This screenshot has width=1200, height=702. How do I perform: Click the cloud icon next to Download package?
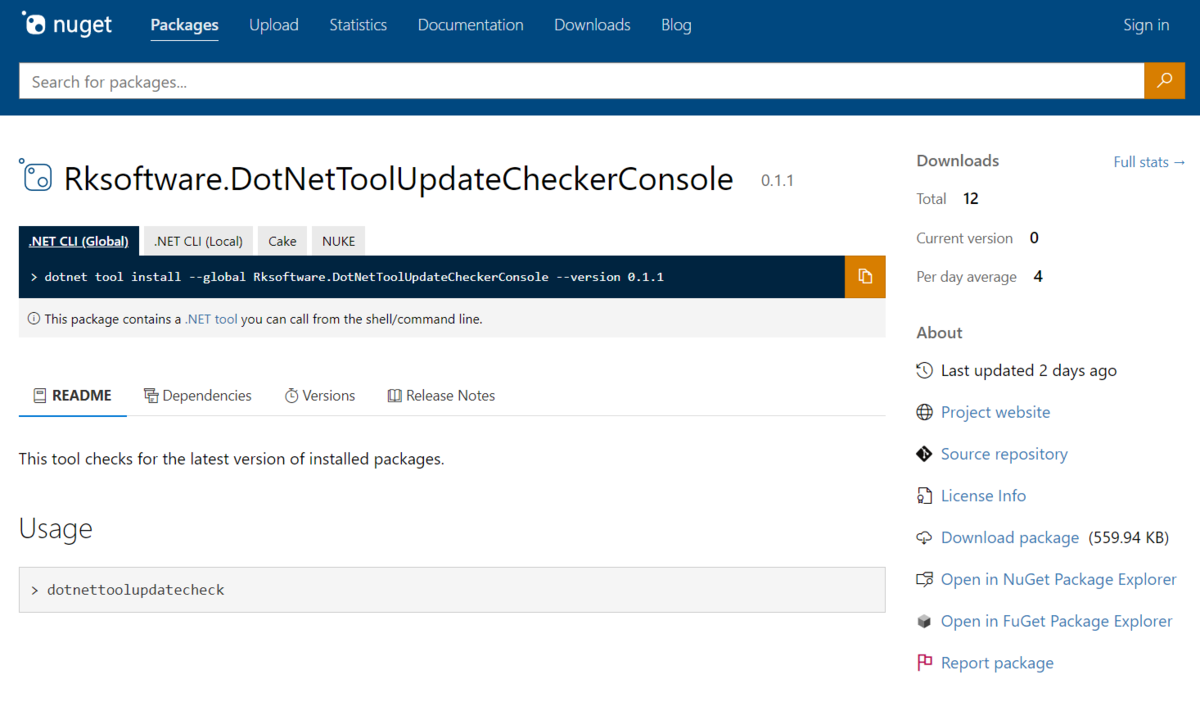point(923,537)
